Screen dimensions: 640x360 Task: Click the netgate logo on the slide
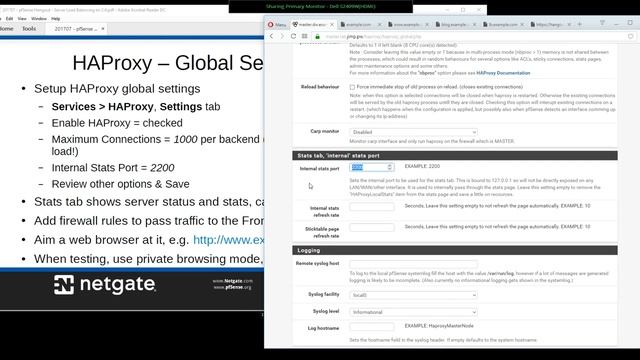(x=105, y=284)
